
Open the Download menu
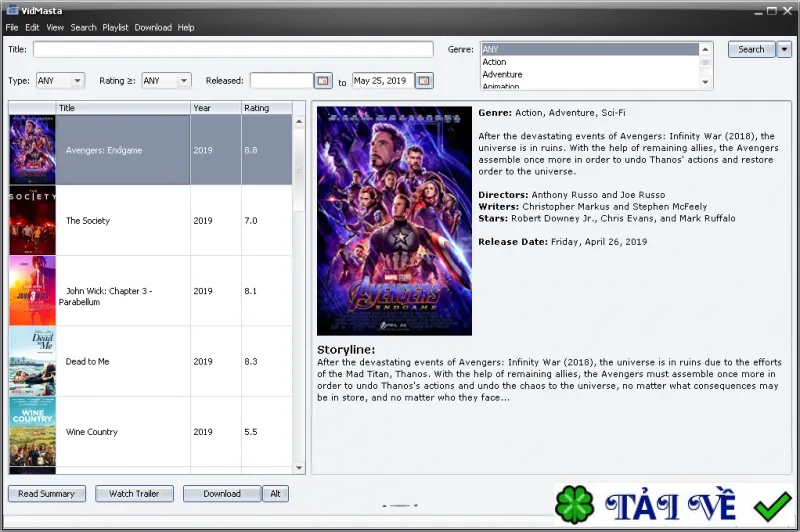(x=153, y=28)
